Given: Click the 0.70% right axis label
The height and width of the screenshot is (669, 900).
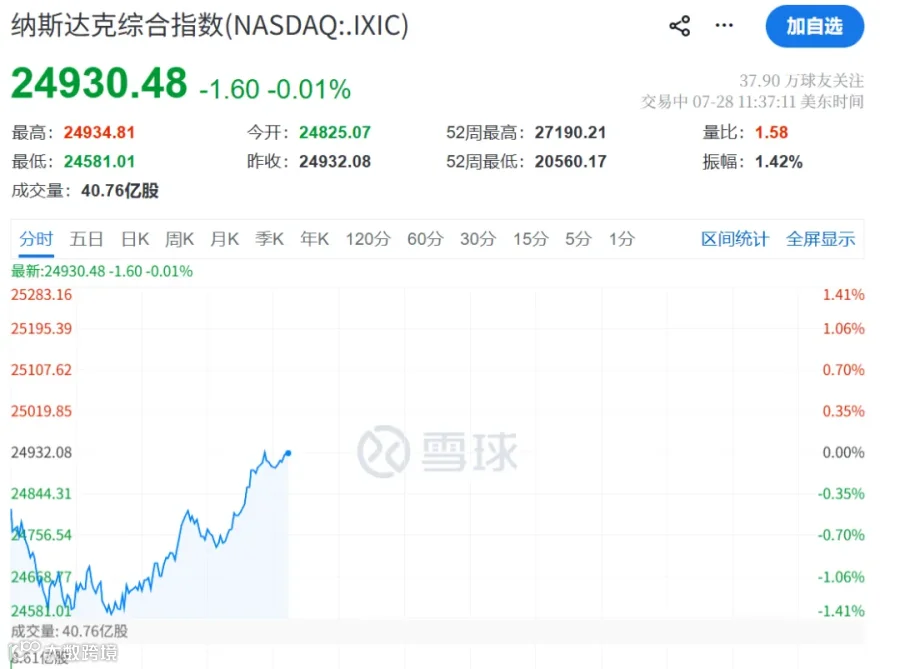Looking at the screenshot, I should click(x=843, y=369).
